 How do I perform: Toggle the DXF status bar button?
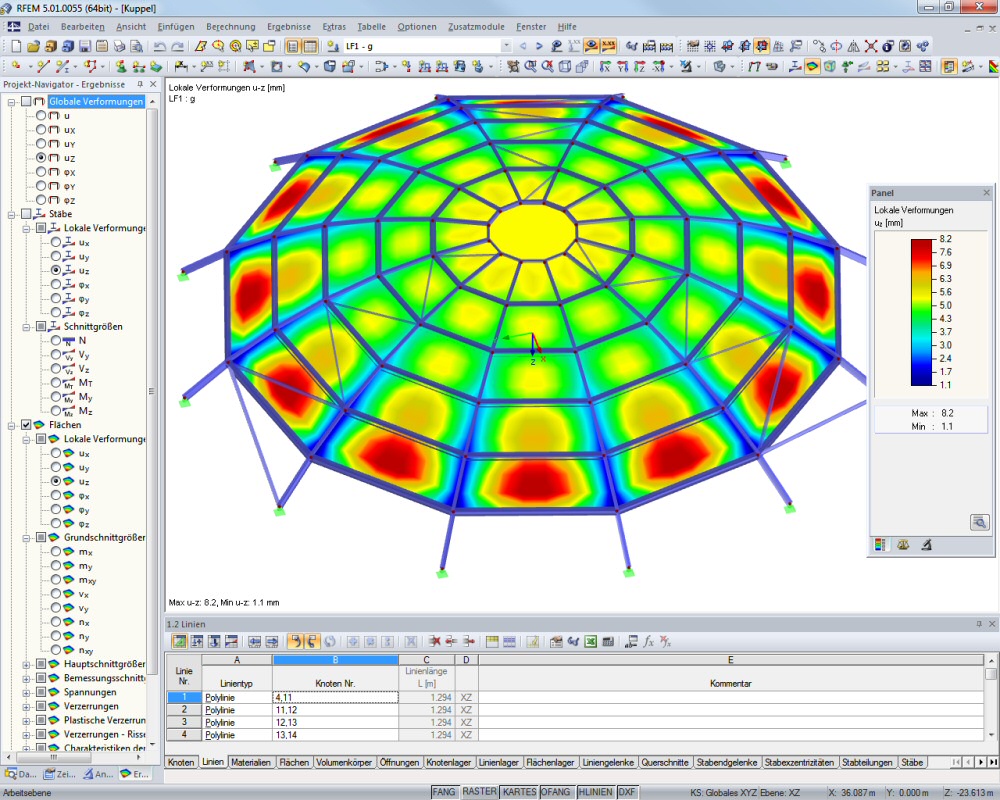coord(627,792)
